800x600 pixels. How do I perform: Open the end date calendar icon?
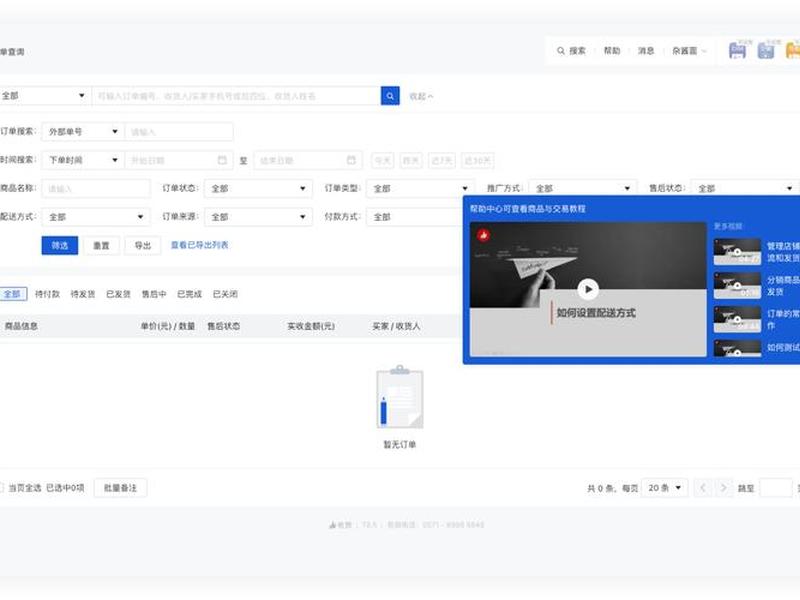351,160
